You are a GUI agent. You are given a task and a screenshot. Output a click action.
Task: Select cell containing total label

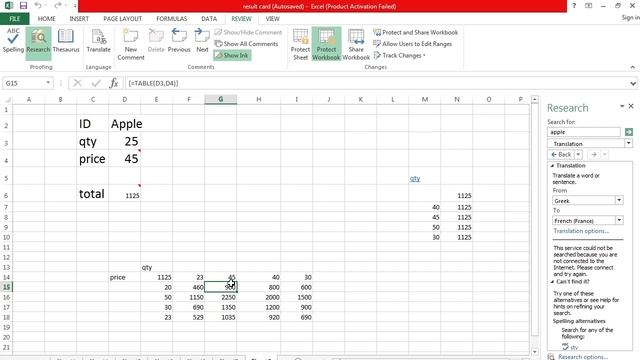click(92, 193)
